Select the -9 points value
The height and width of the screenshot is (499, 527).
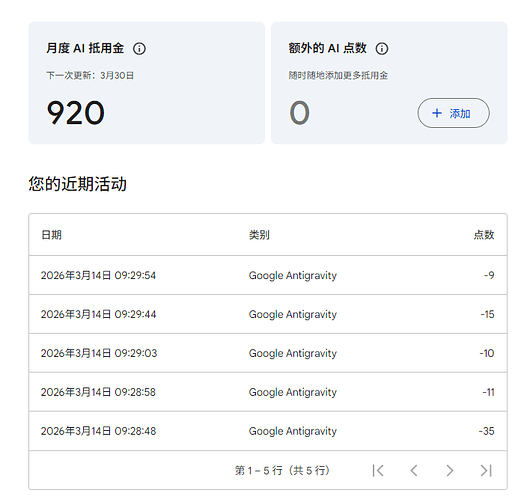tap(489, 276)
